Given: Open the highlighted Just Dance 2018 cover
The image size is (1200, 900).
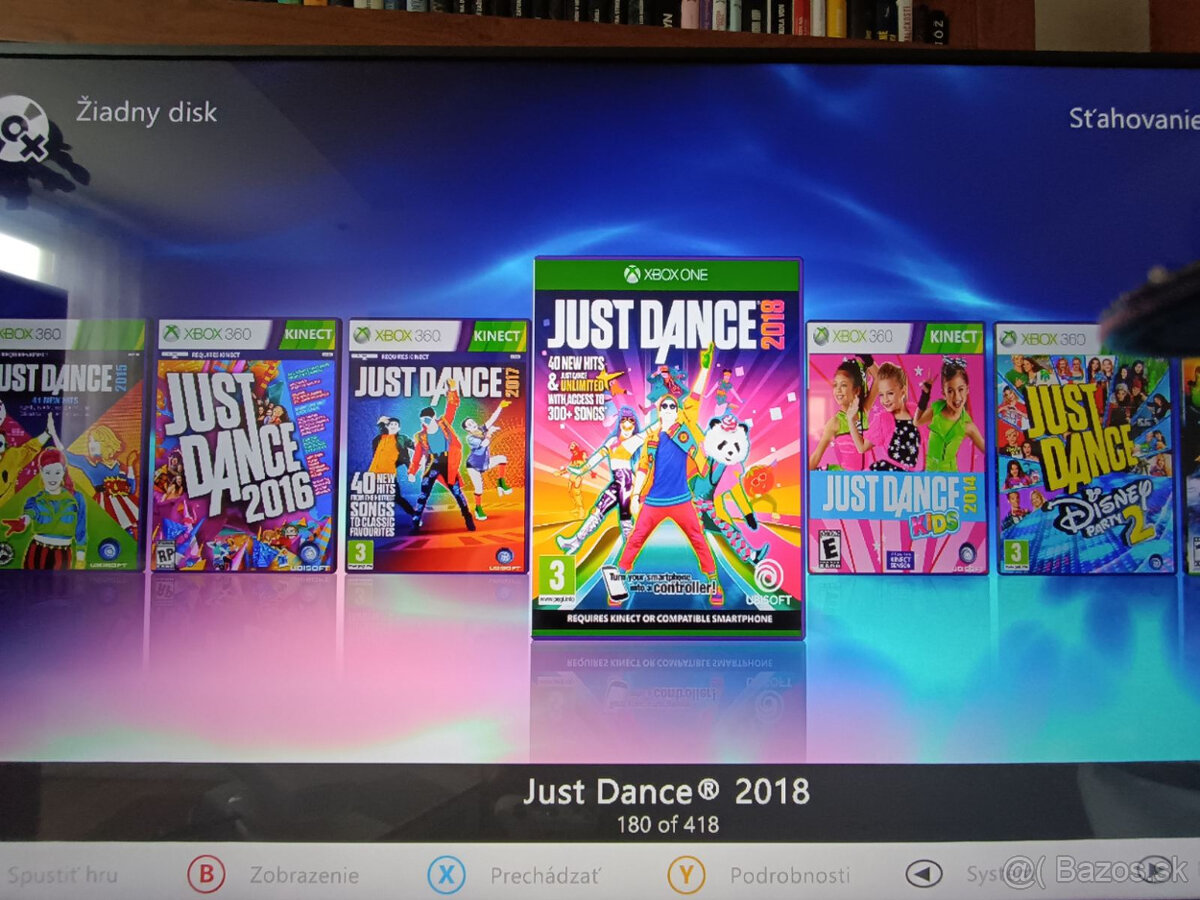Looking at the screenshot, I should (667, 447).
